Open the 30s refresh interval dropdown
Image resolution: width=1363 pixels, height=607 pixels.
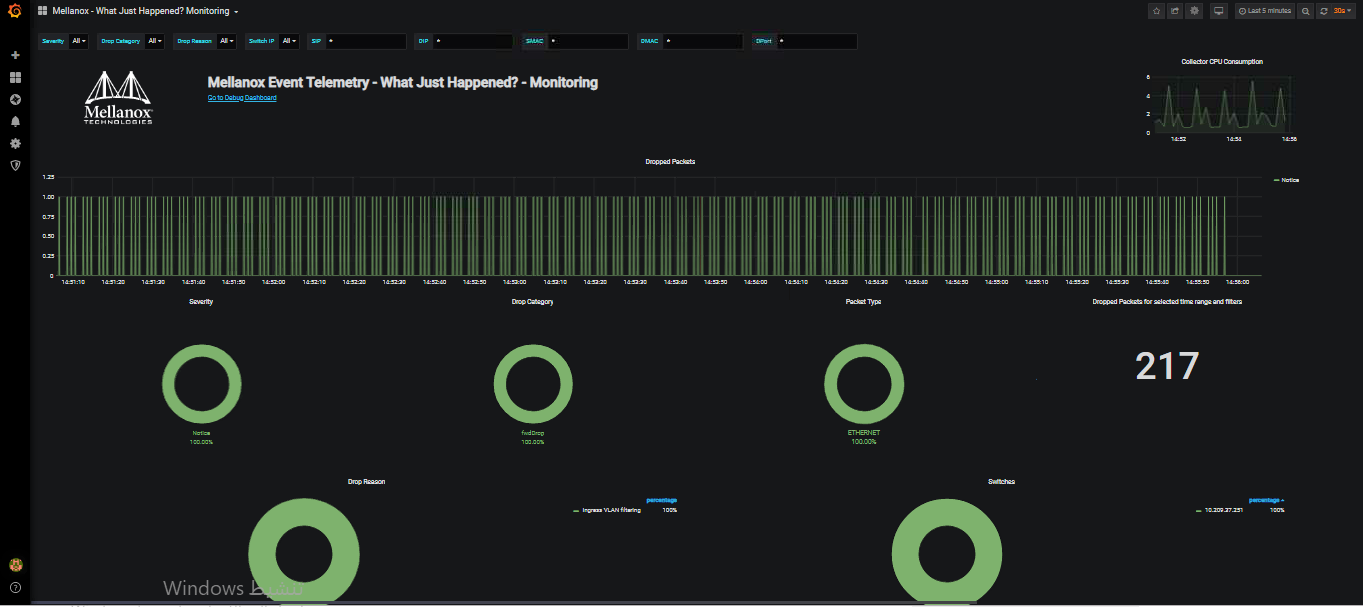click(1343, 11)
